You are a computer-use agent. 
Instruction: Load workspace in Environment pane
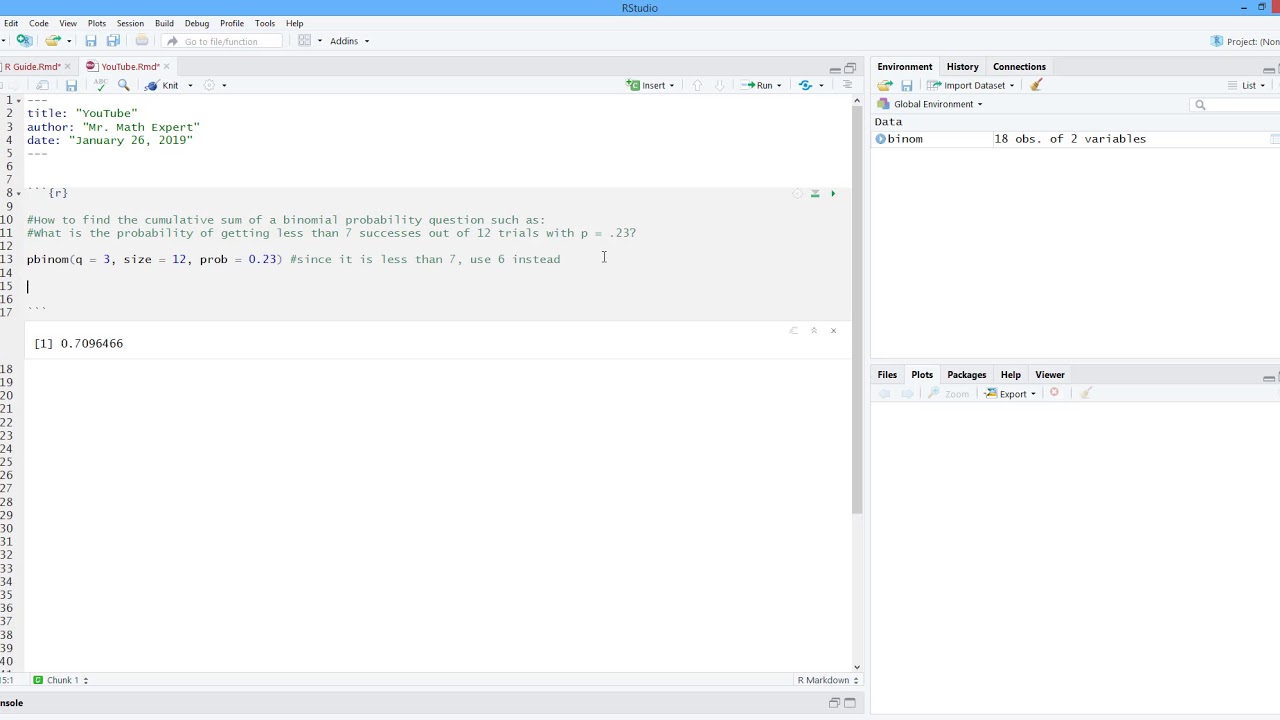(x=885, y=85)
